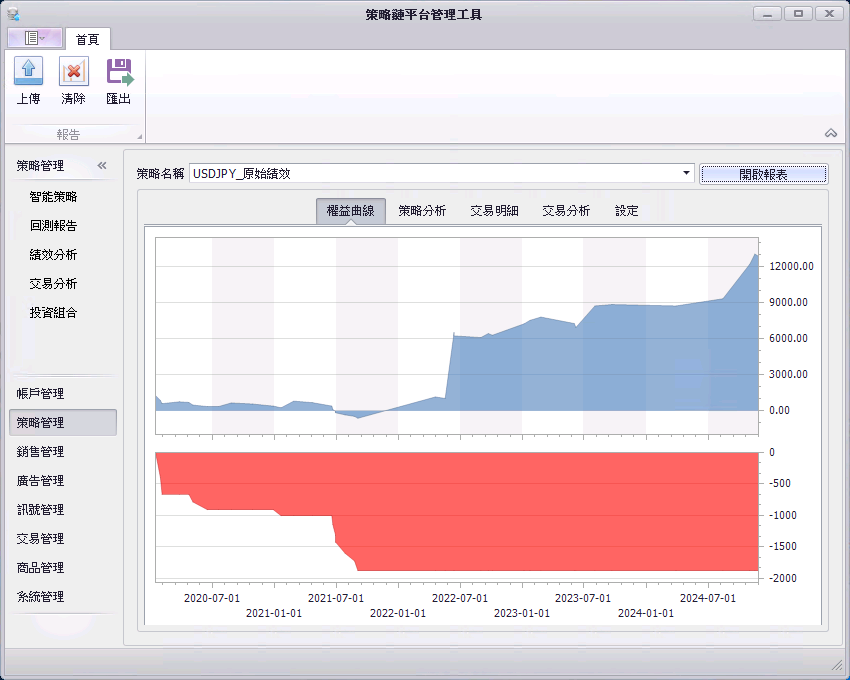The image size is (850, 680).
Task: Select the highlighted 策略管理 navigation group
Action: click(x=63, y=422)
